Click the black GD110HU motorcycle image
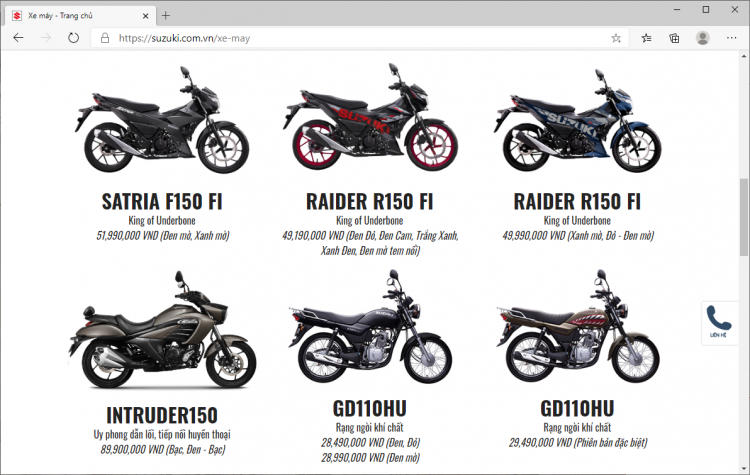 [370, 326]
